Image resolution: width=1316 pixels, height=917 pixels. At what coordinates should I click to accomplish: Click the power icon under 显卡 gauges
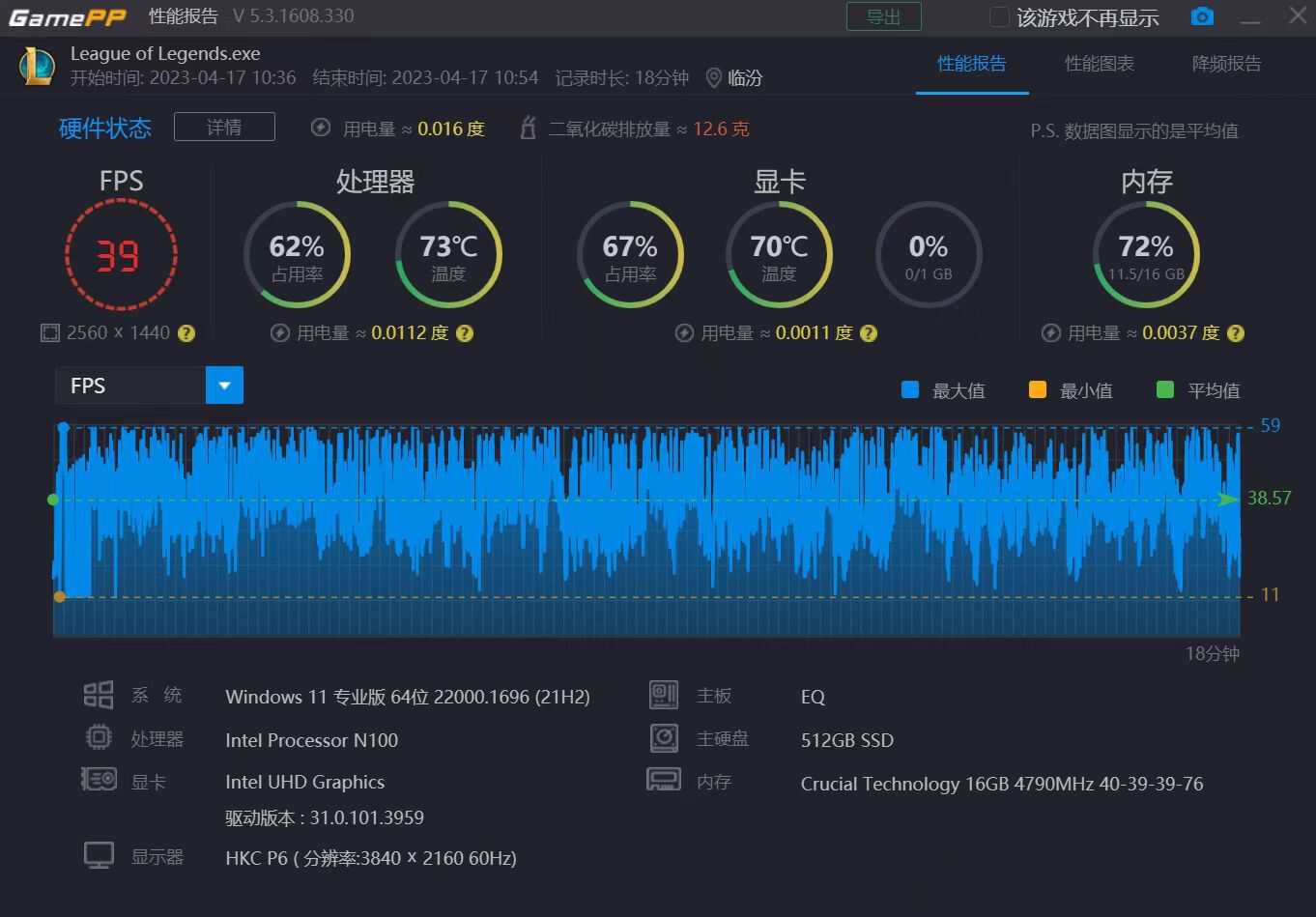click(x=684, y=333)
